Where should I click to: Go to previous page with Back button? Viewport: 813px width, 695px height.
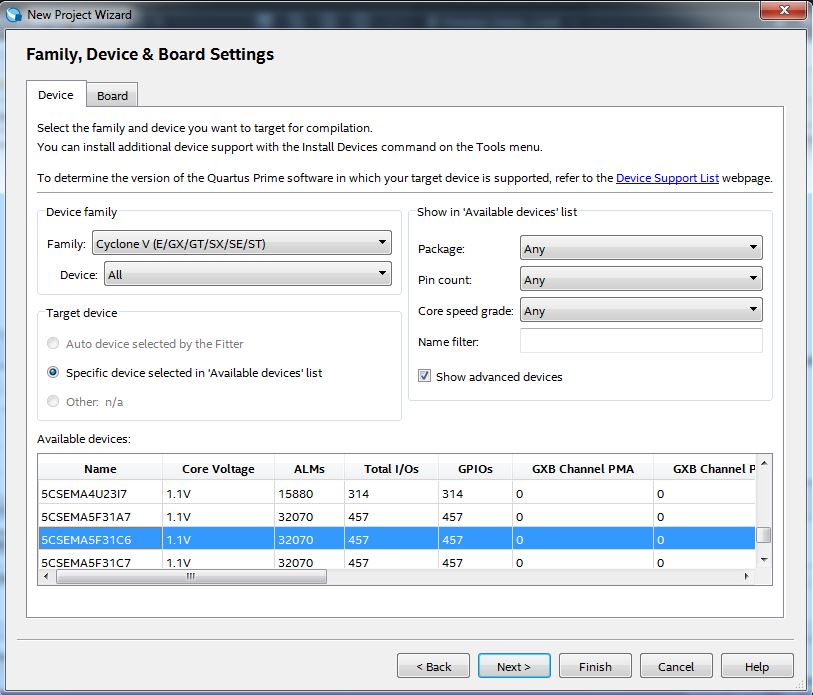click(433, 666)
